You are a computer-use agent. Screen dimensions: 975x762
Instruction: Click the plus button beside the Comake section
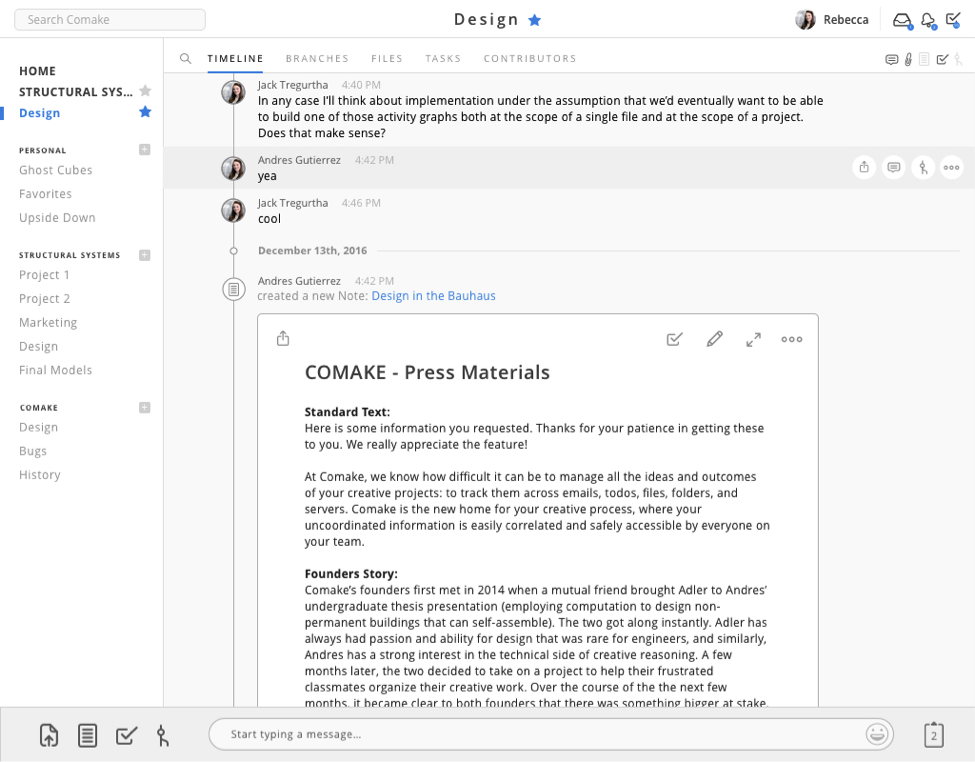click(144, 407)
